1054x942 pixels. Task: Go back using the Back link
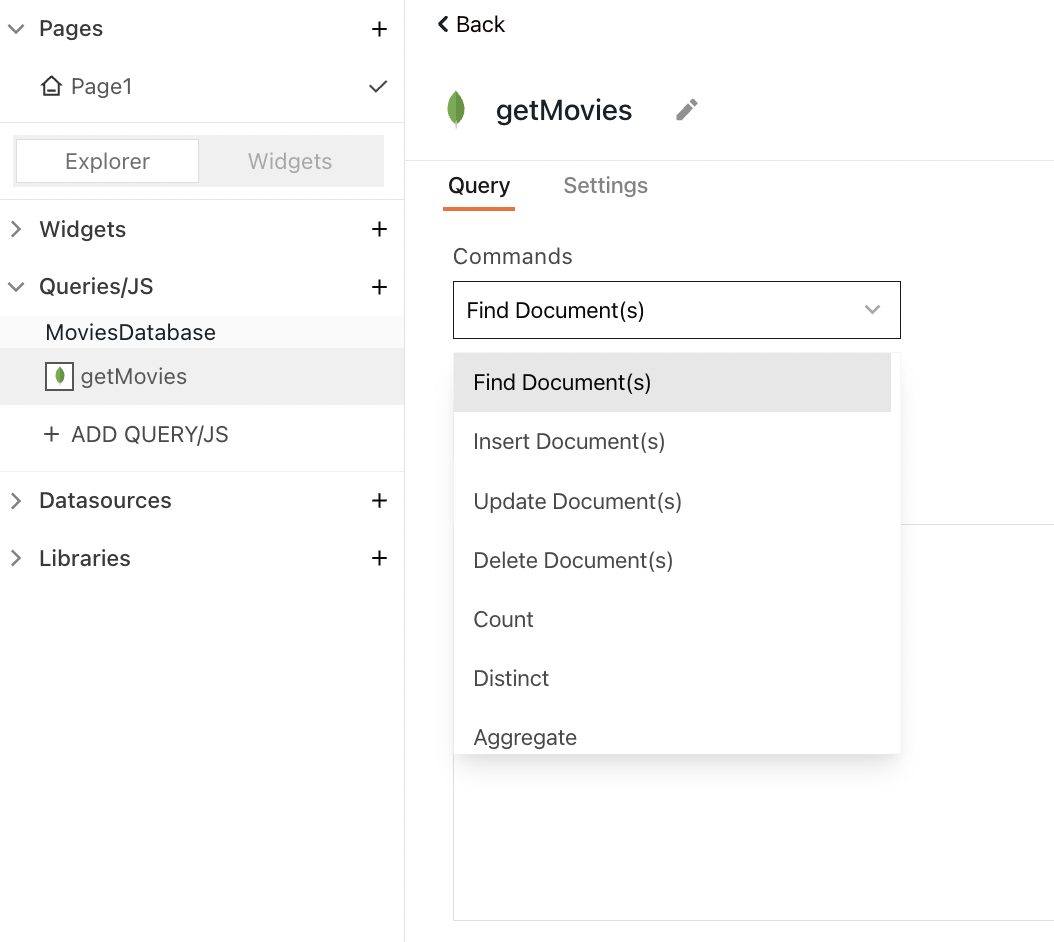pyautogui.click(x=471, y=24)
